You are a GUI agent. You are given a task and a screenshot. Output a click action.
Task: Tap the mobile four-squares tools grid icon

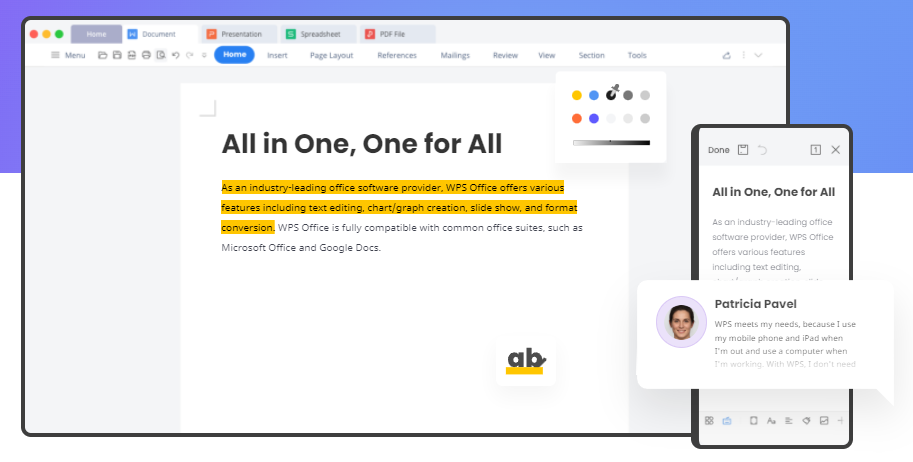coord(709,421)
